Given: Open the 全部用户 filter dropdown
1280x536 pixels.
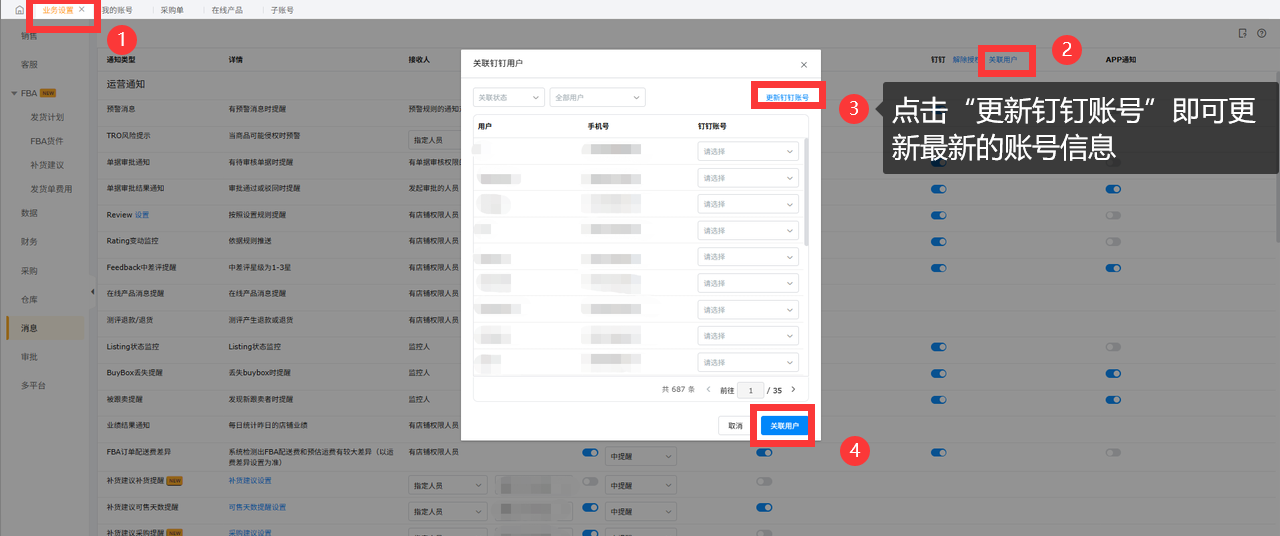Looking at the screenshot, I should [x=597, y=97].
